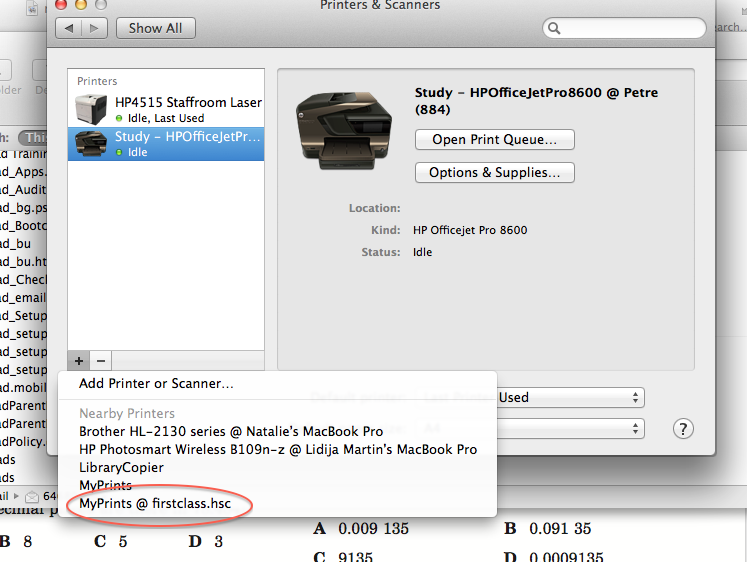The image size is (747, 562).
Task: Click the minus remove printer button
Action: point(101,361)
